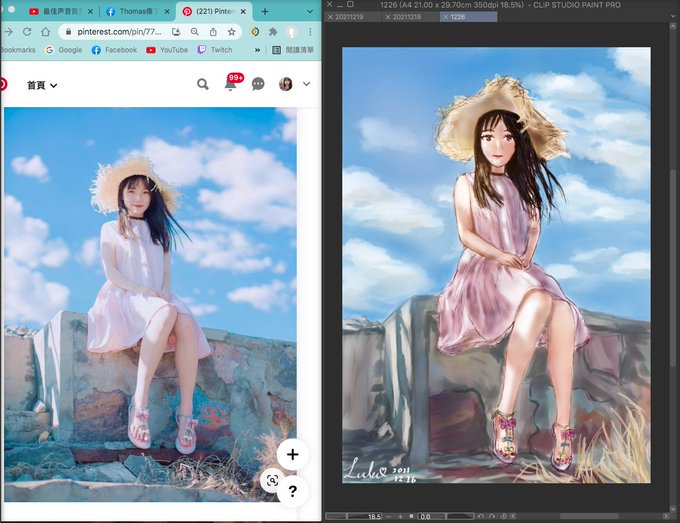Open Pinterest notifications bell showing 99+

tap(231, 83)
